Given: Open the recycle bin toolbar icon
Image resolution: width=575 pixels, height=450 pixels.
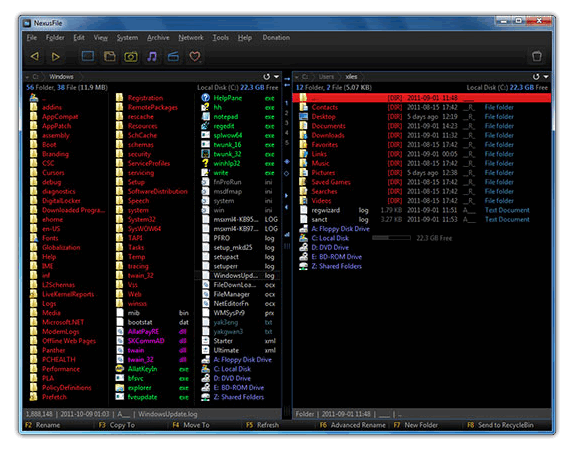Looking at the screenshot, I should [536, 56].
